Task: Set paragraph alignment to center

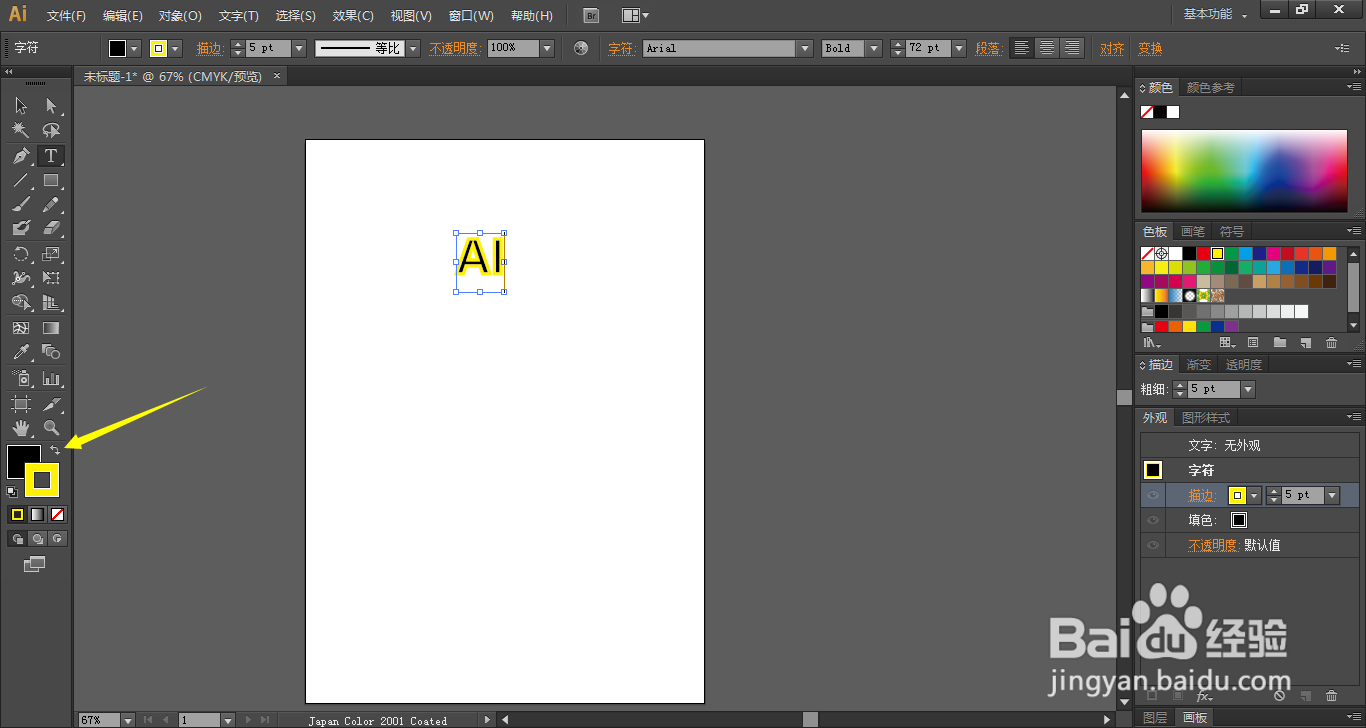Action: tap(1047, 48)
